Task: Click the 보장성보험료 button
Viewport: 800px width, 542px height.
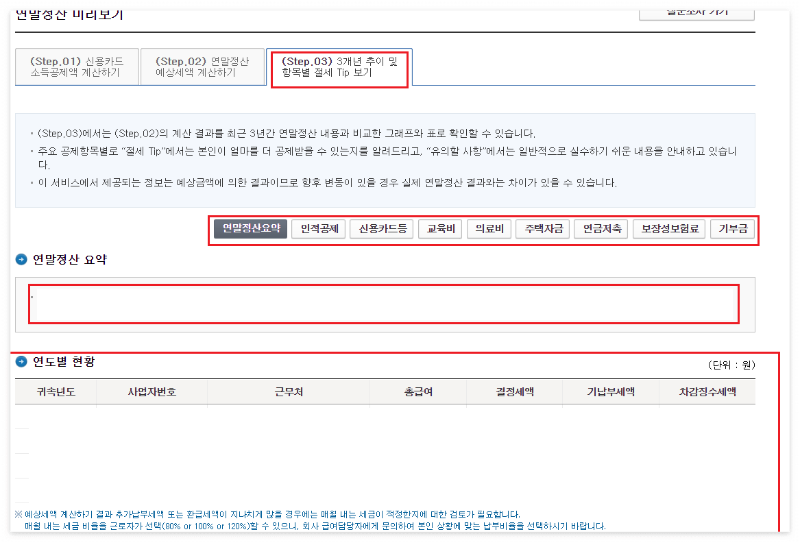Action: (x=669, y=229)
